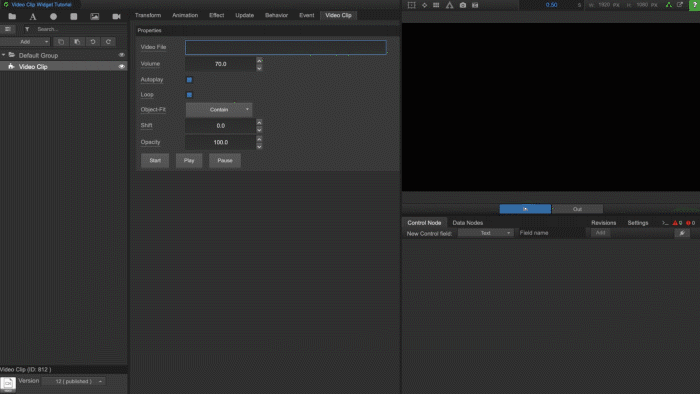Click the folder/group icon in widget toolbar
The height and width of the screenshot is (394, 700).
click(x=12, y=17)
